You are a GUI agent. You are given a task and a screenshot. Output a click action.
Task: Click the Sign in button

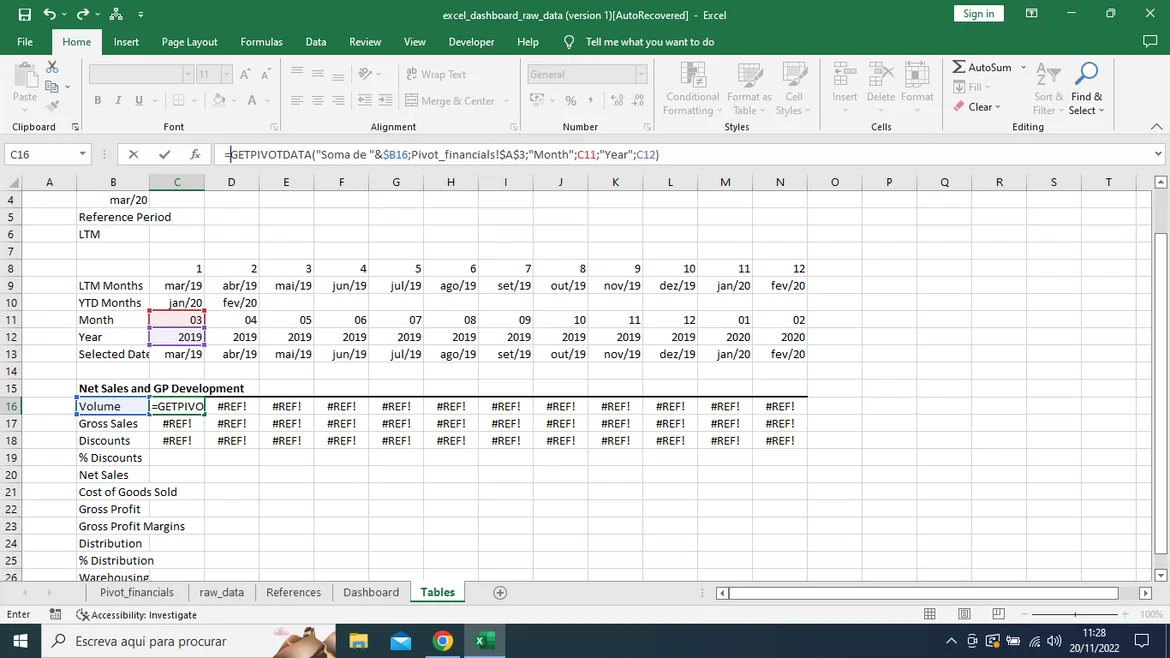[x=978, y=14]
